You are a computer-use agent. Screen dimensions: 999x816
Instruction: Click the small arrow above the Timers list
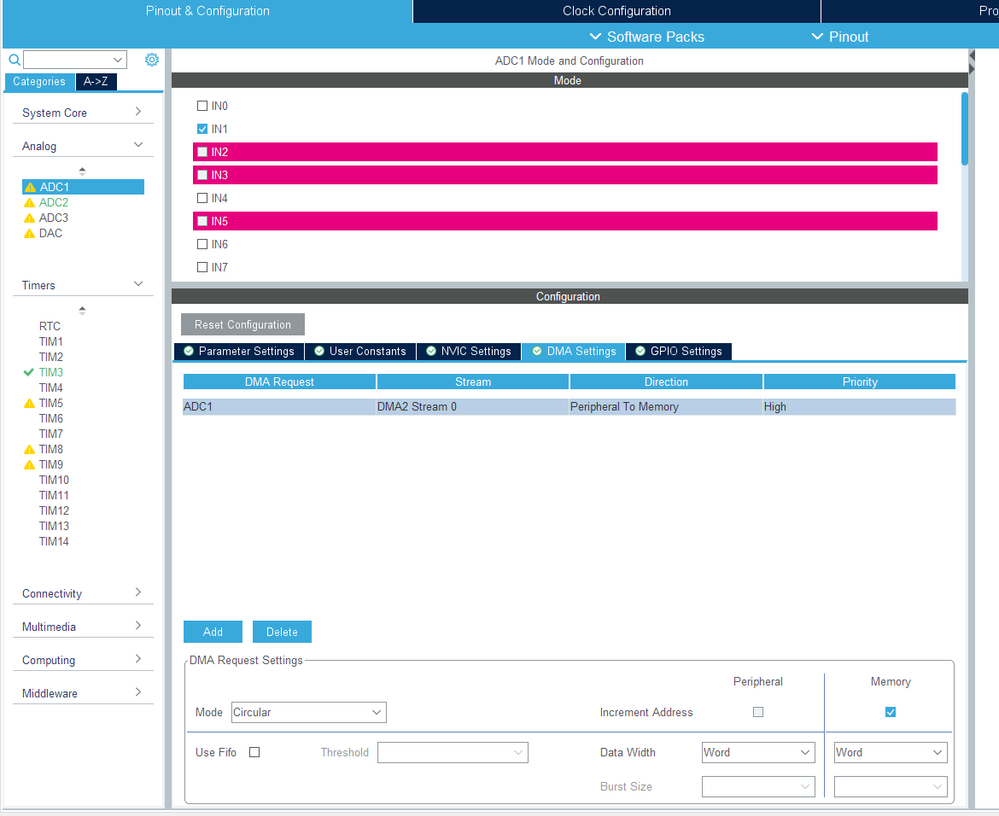coord(82,311)
